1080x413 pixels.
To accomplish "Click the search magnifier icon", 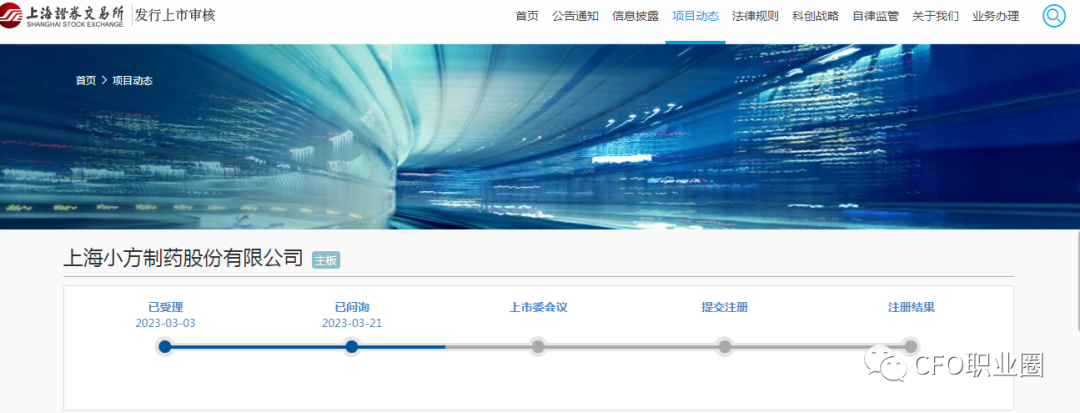I will click(x=1054, y=16).
